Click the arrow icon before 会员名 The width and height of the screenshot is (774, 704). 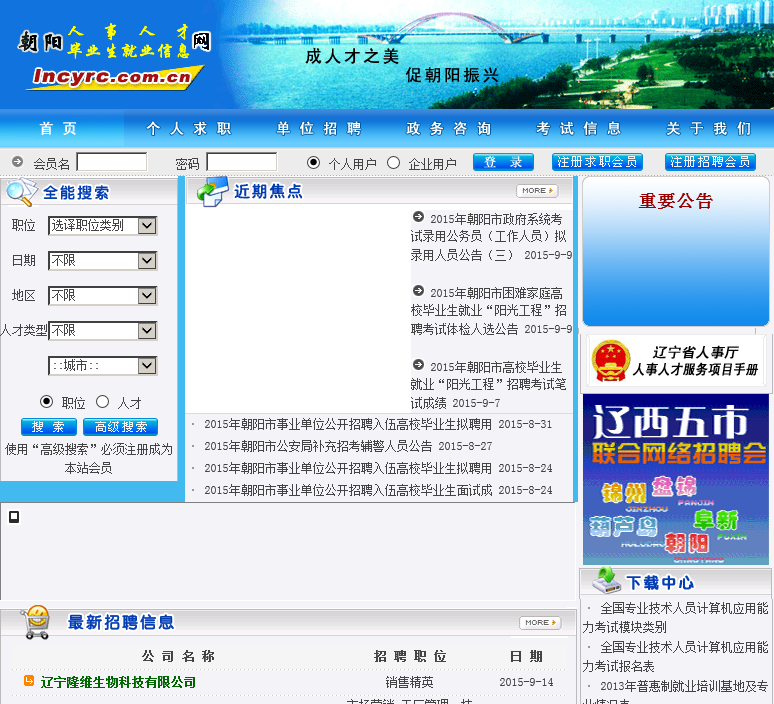[17, 161]
